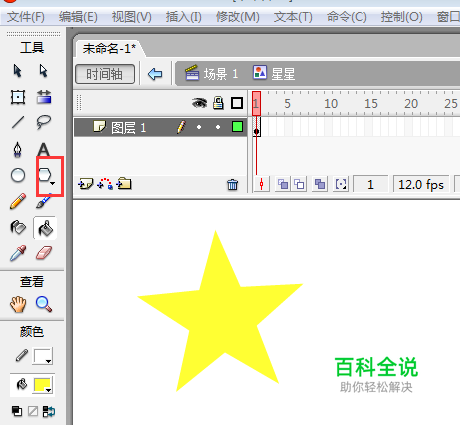Image resolution: width=460 pixels, height=425 pixels.
Task: Select the 图层 1 layer row
Action: (x=160, y=127)
